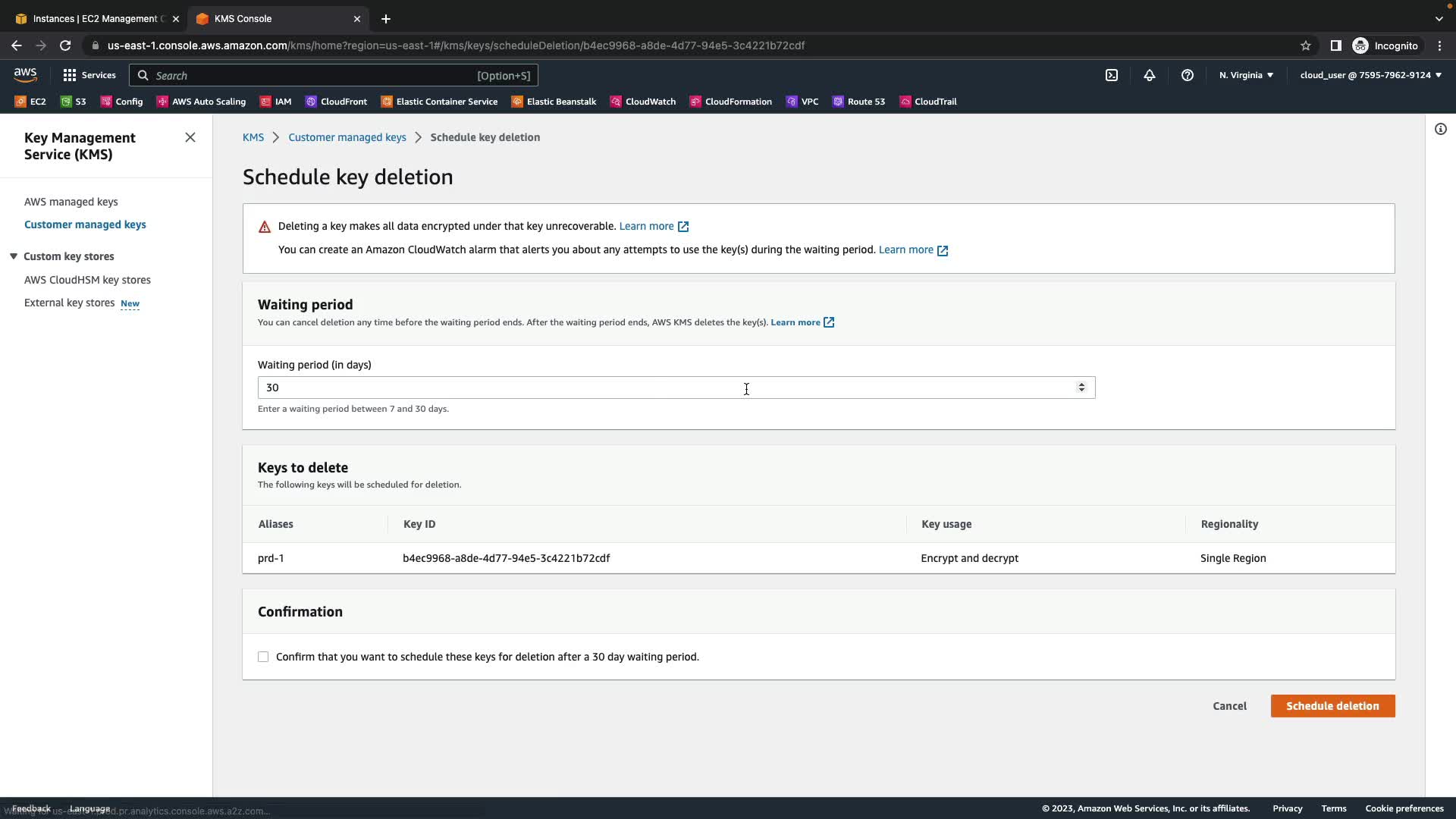Click the AWS console Search field

(334, 75)
